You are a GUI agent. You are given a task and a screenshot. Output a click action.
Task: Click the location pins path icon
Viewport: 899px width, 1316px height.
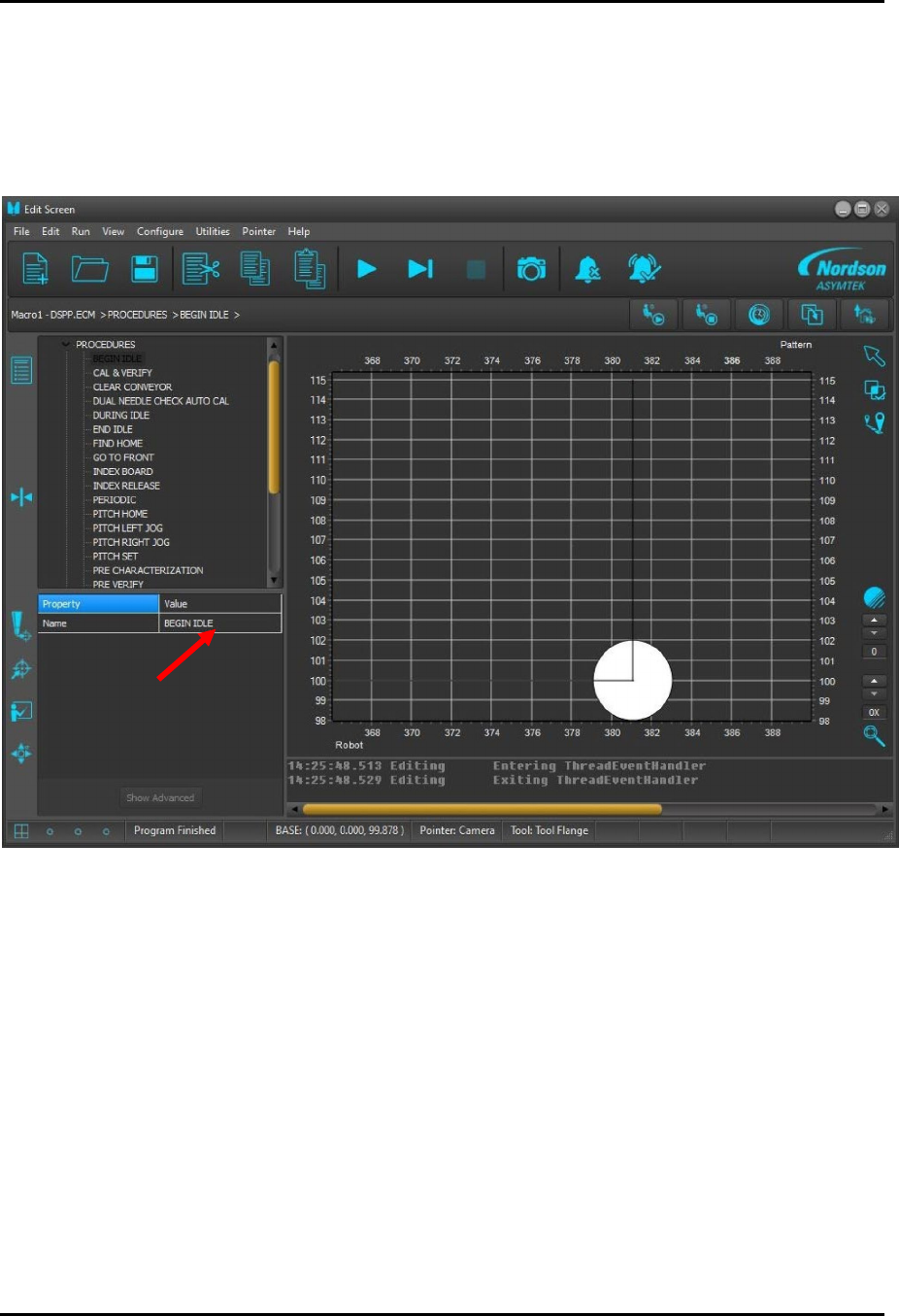pyautogui.click(x=875, y=423)
